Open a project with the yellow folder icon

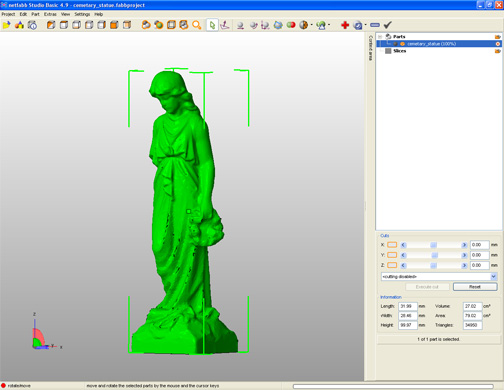pos(6,25)
